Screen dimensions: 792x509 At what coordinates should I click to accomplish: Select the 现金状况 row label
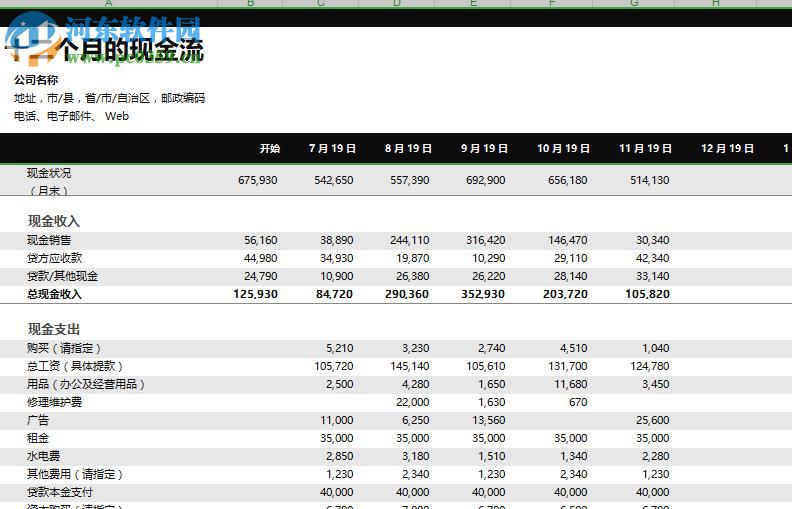pyautogui.click(x=49, y=181)
